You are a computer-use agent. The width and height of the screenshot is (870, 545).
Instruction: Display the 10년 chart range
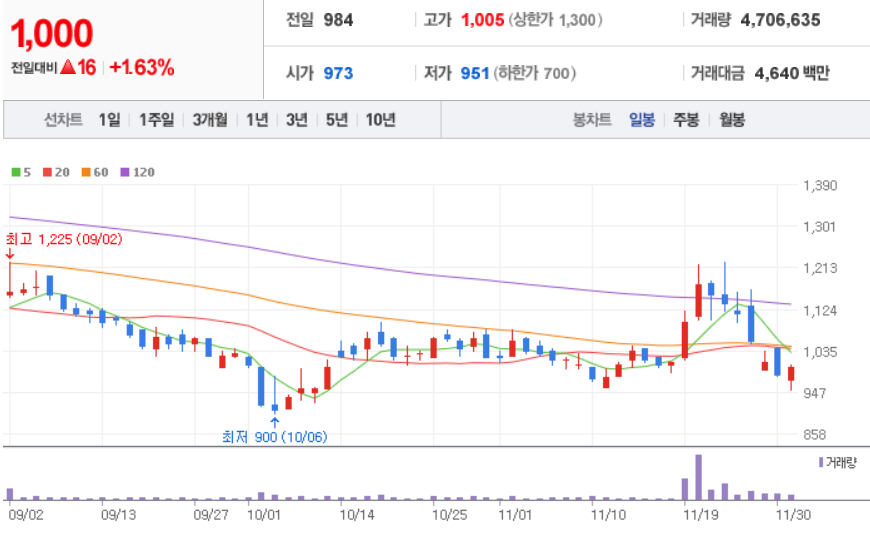pos(381,119)
